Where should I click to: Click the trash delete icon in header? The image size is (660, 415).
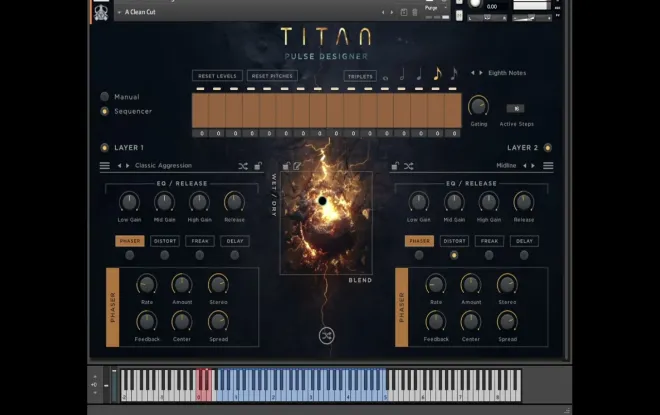point(415,12)
